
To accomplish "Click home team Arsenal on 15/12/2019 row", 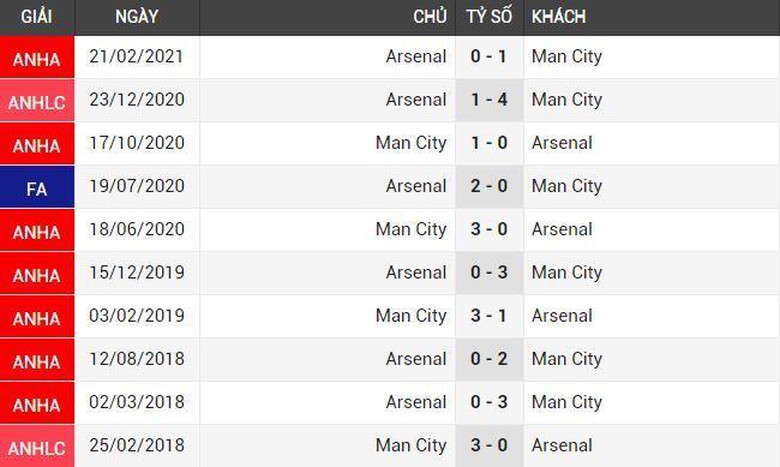I will [416, 272].
